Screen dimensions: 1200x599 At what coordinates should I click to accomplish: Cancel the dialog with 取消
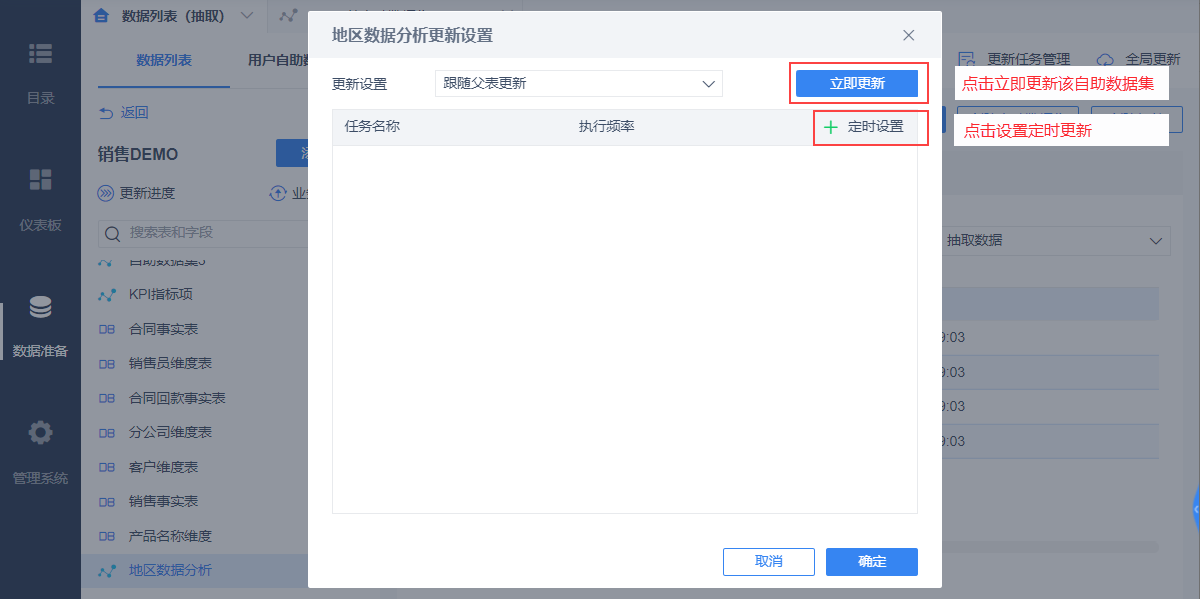[x=768, y=562]
